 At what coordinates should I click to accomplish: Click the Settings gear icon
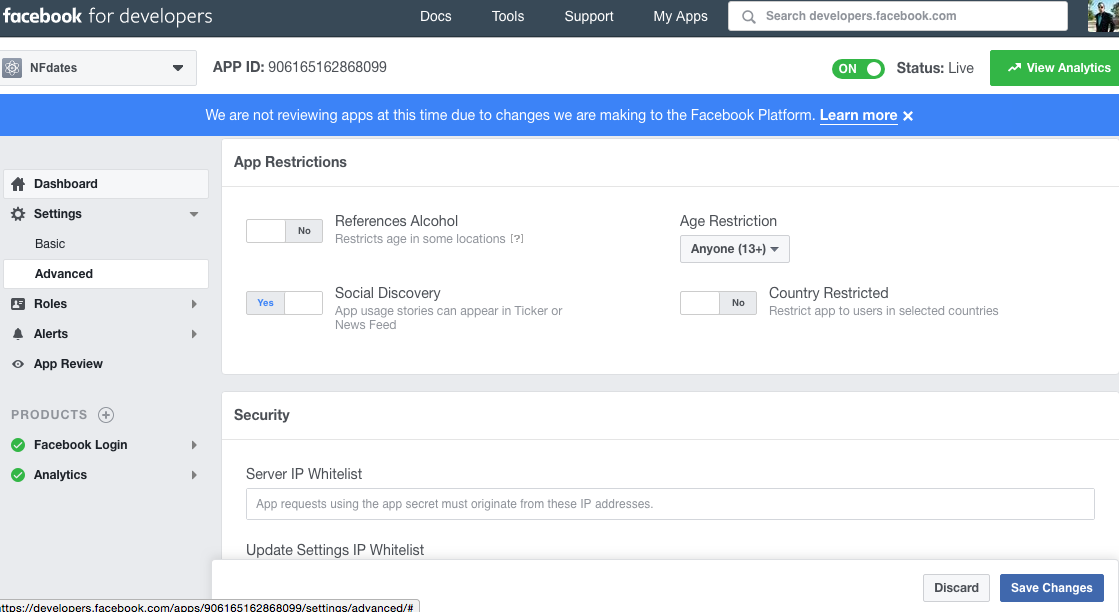[x=18, y=214]
